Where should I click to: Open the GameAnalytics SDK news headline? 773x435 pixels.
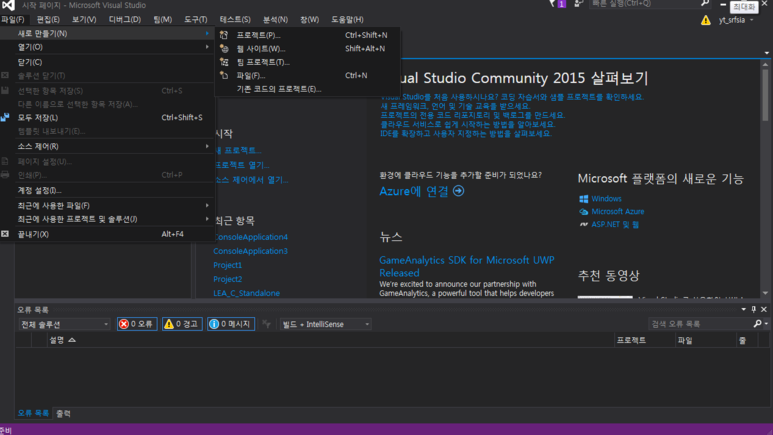coord(466,266)
